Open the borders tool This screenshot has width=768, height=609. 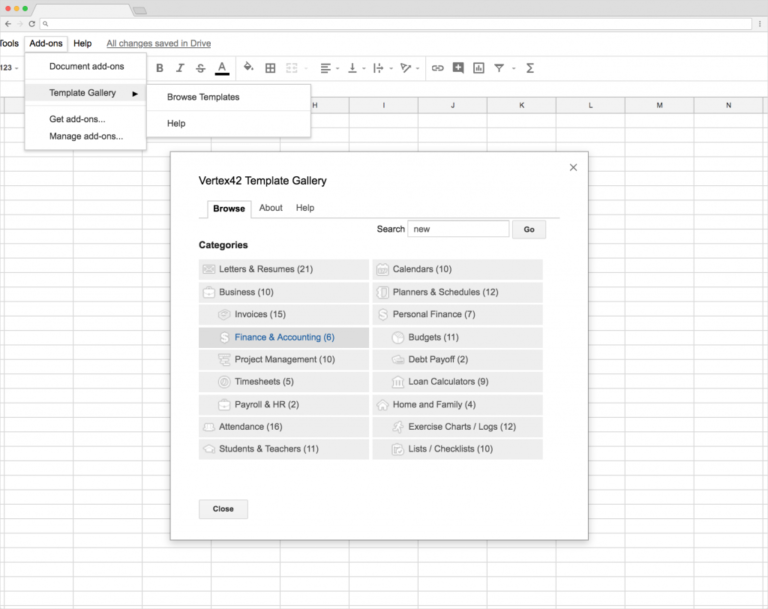pyautogui.click(x=270, y=68)
